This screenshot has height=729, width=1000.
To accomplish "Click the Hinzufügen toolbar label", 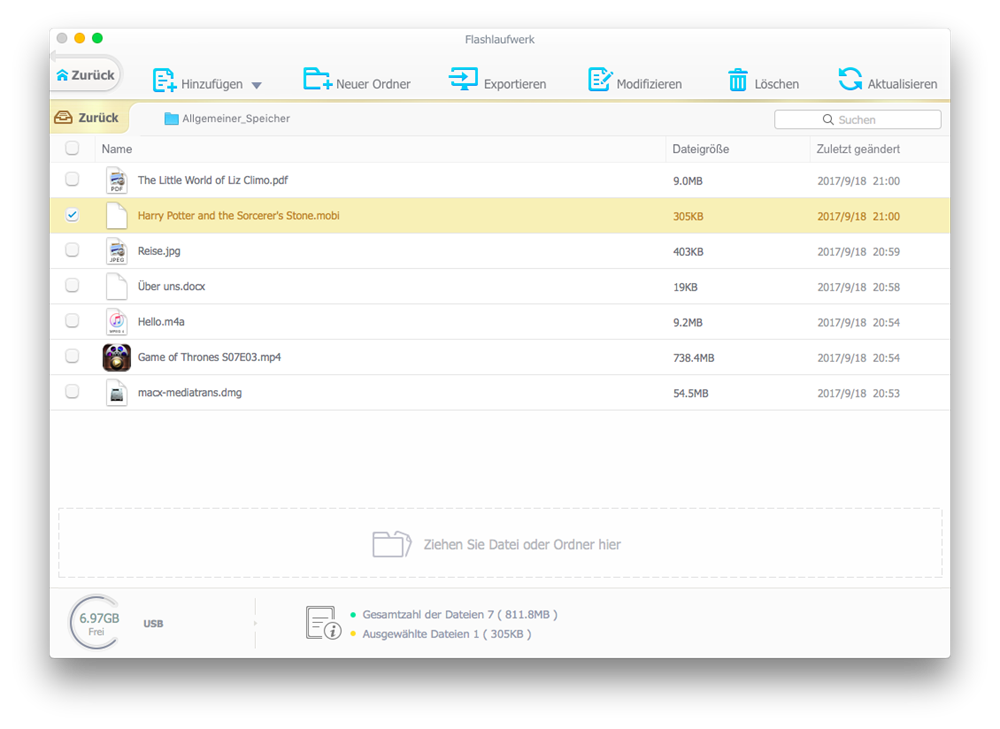I will point(212,84).
